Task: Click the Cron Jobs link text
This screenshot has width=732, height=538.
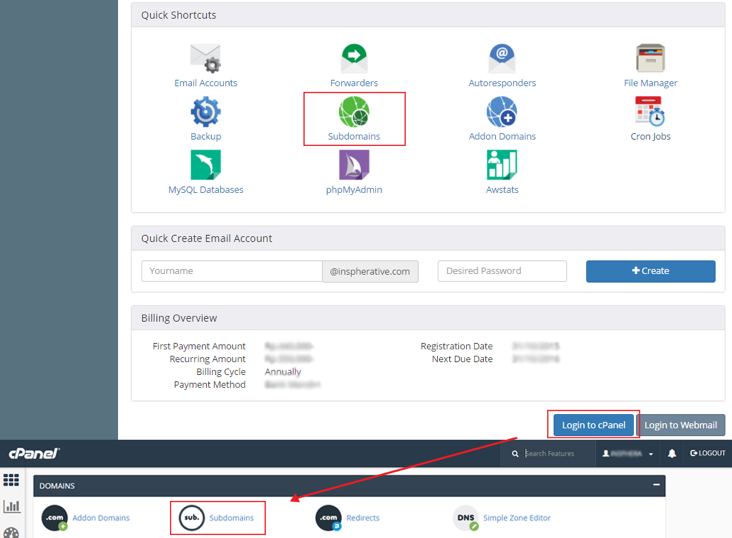Action: tap(650, 136)
